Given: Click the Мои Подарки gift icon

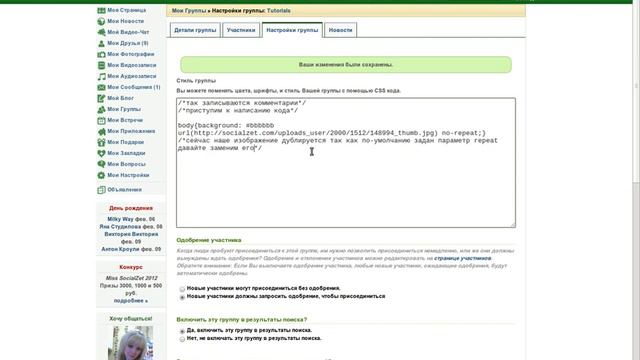Looking at the screenshot, I should [101, 142].
